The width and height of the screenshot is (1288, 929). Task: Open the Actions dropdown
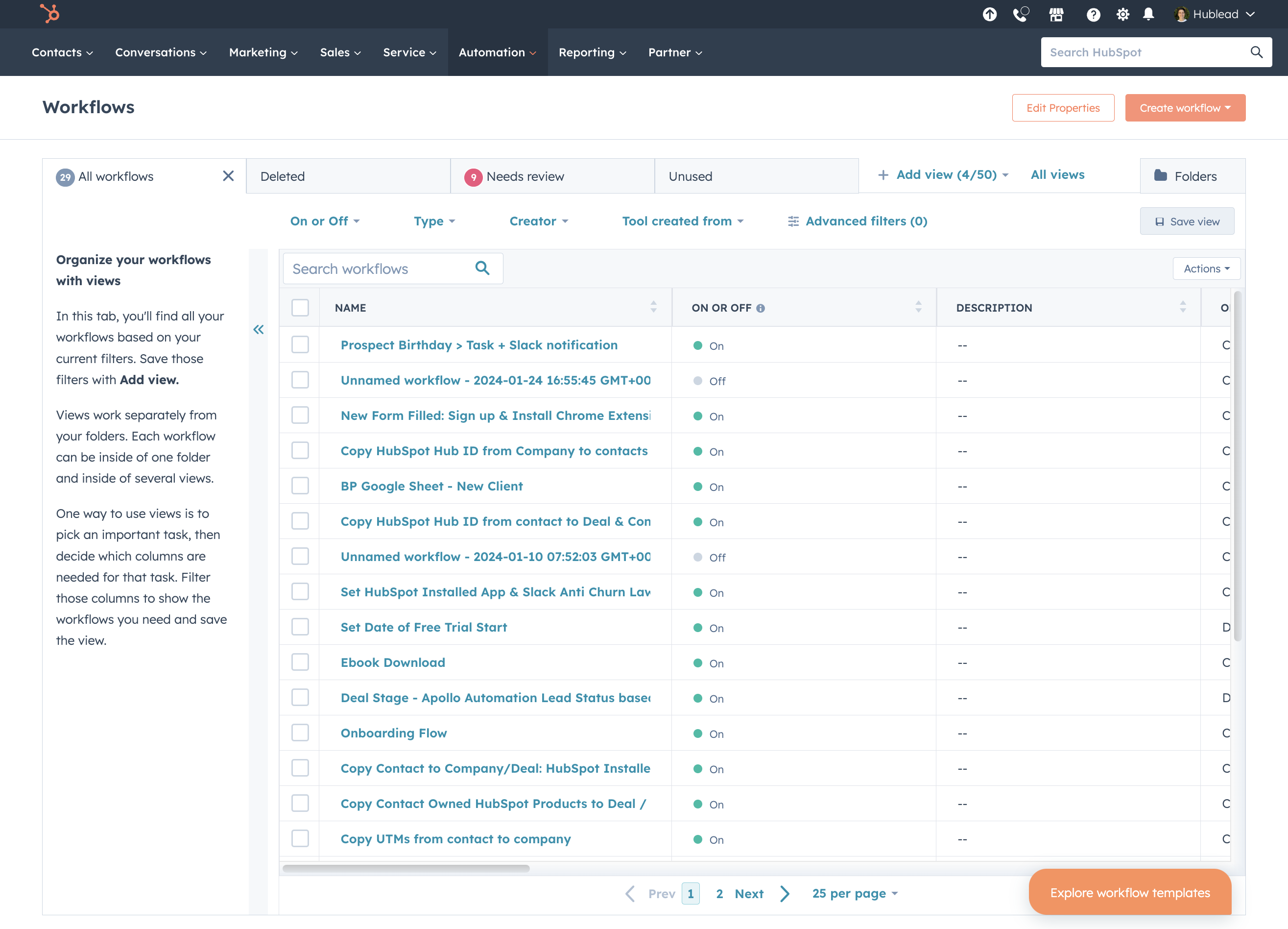(x=1207, y=268)
